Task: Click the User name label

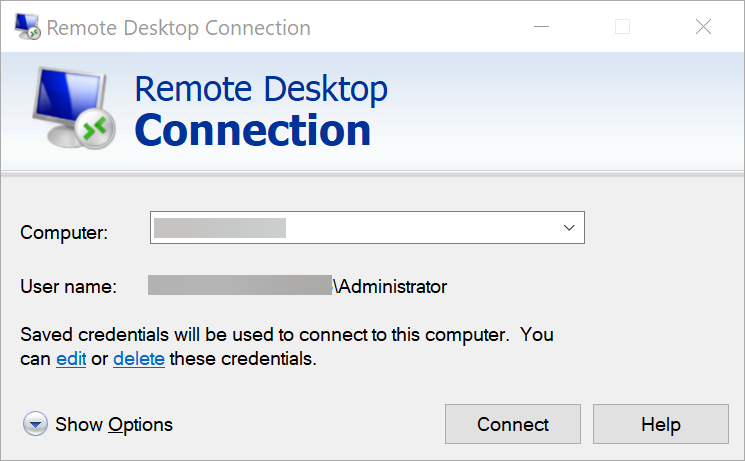Action: 69,287
